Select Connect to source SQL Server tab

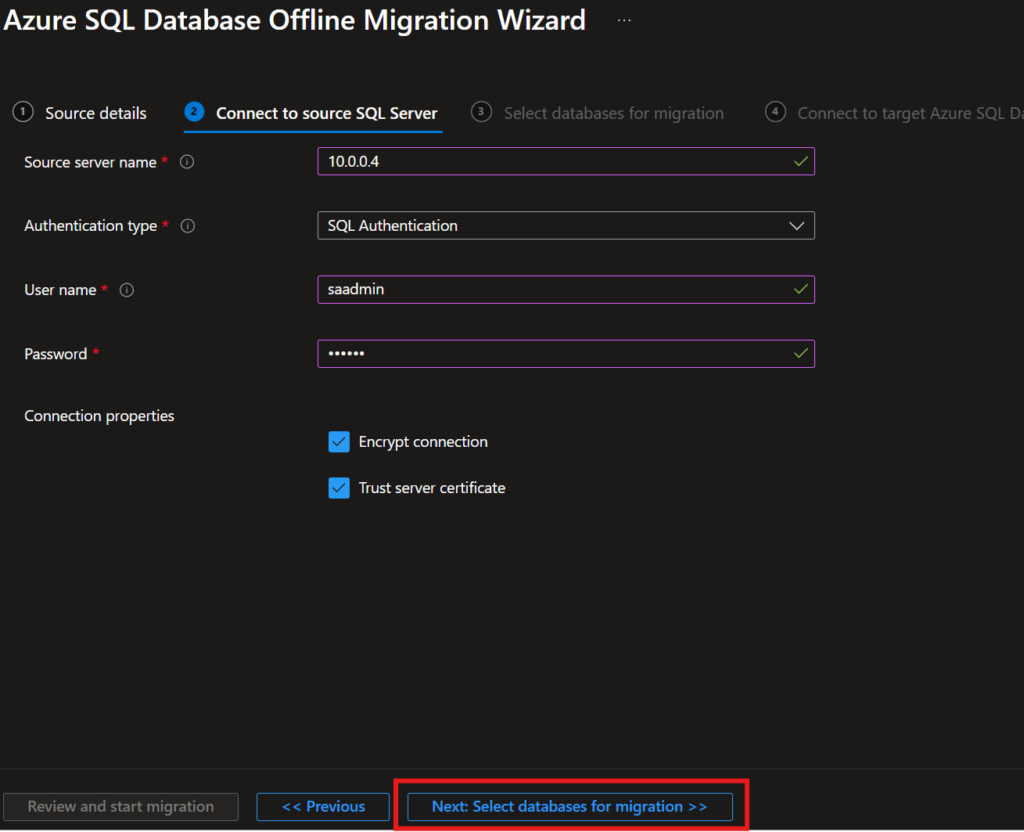[x=326, y=113]
